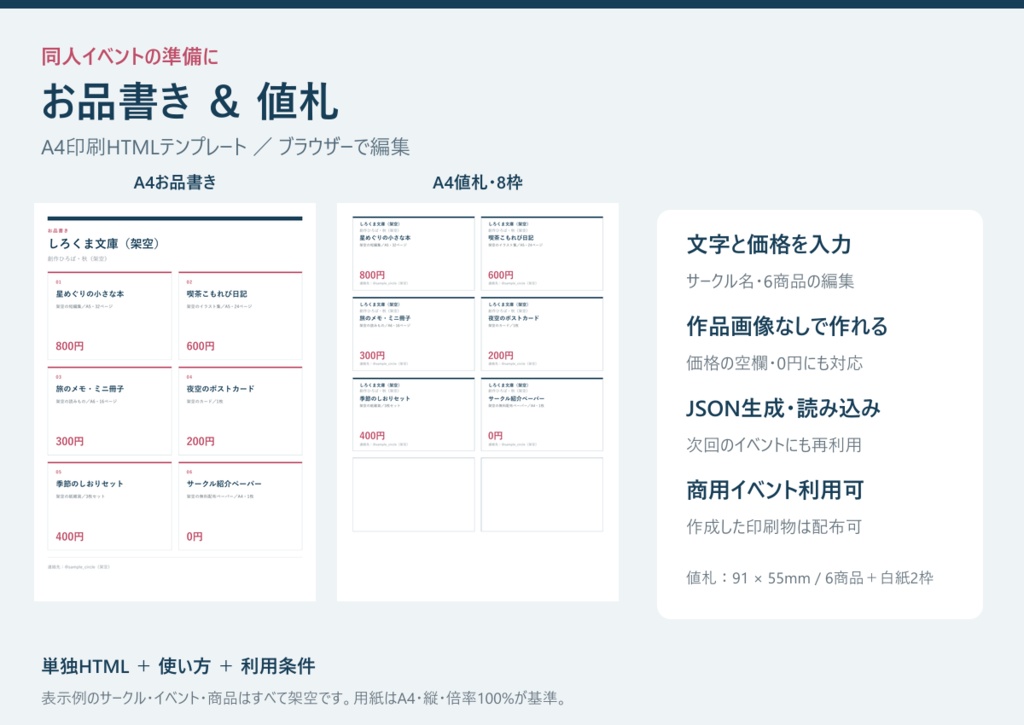Click the 600円 price in the お品書き preview
1024x725 pixels.
(200, 346)
